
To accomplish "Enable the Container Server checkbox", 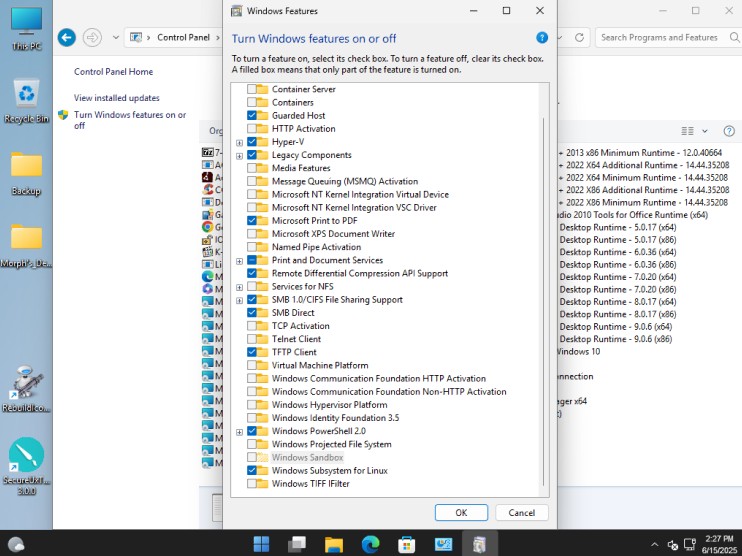I will (252, 89).
